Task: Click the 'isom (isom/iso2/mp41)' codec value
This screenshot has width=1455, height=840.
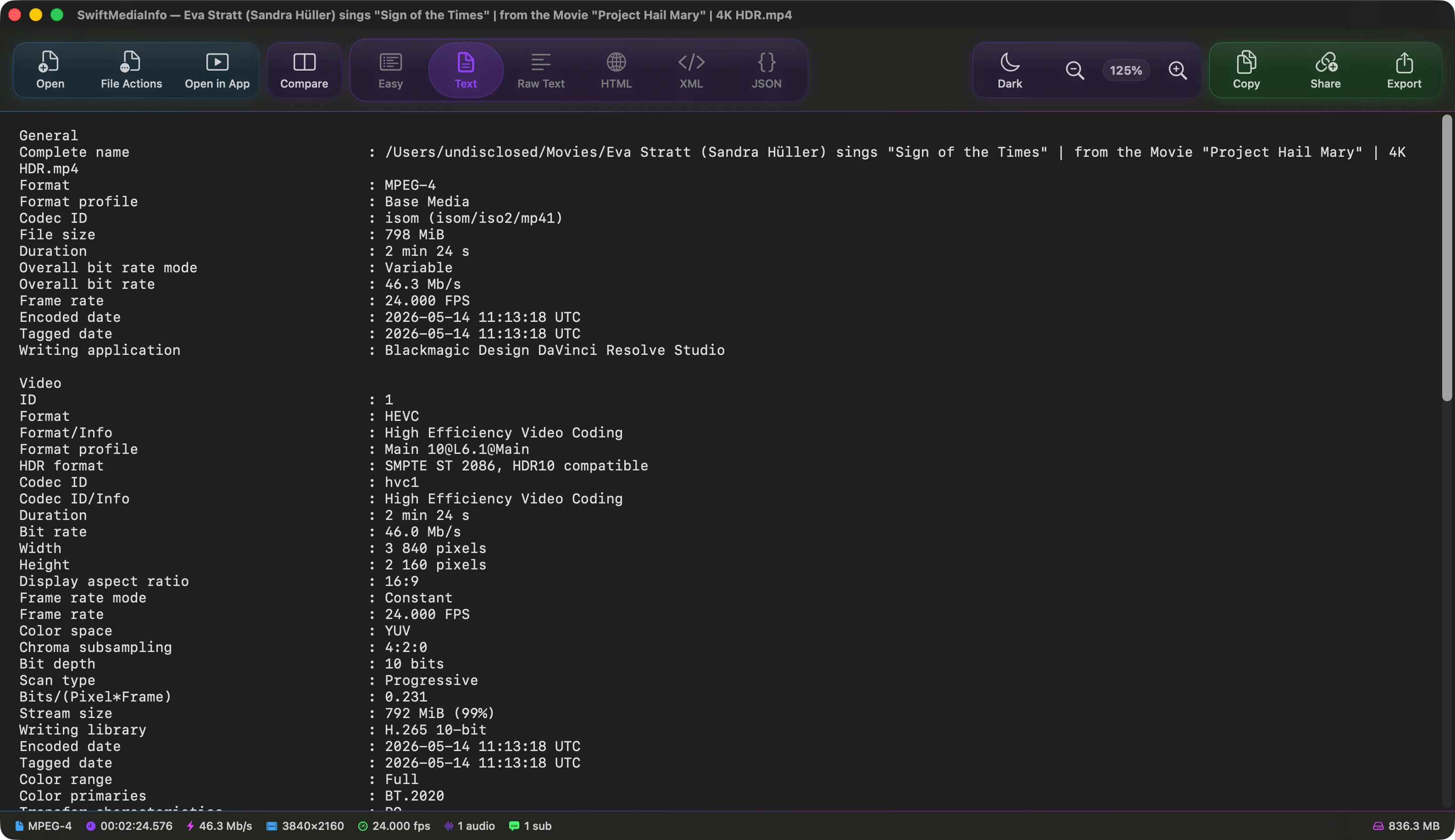Action: point(474,218)
